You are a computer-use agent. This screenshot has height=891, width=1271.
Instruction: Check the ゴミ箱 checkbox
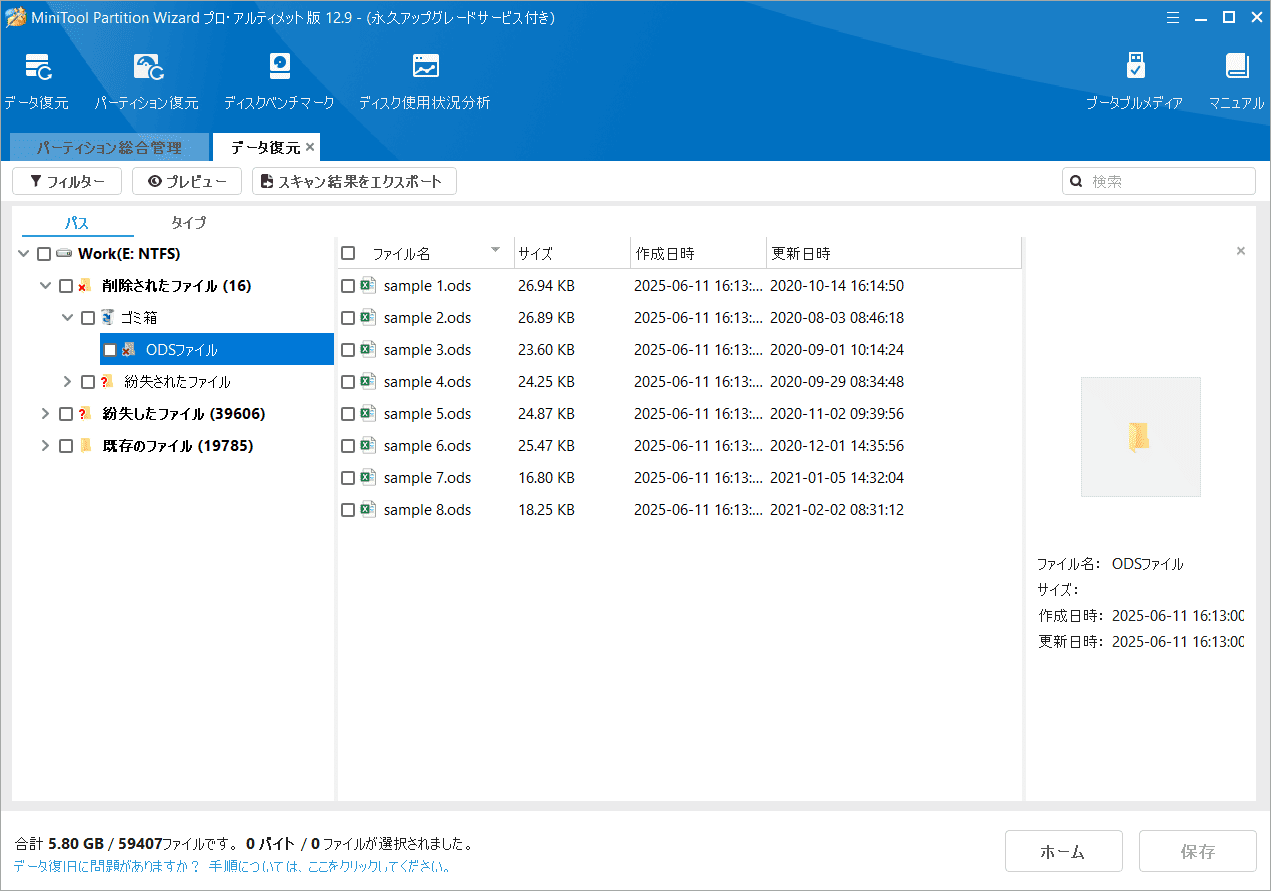(88, 318)
